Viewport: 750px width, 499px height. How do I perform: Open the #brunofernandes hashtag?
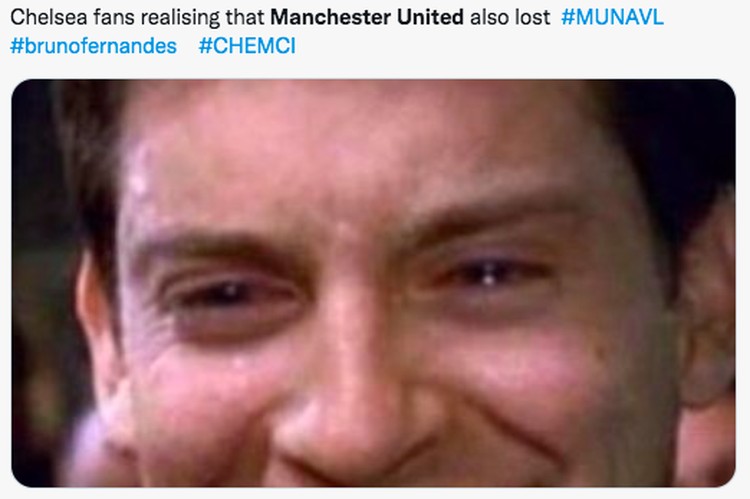click(x=93, y=46)
